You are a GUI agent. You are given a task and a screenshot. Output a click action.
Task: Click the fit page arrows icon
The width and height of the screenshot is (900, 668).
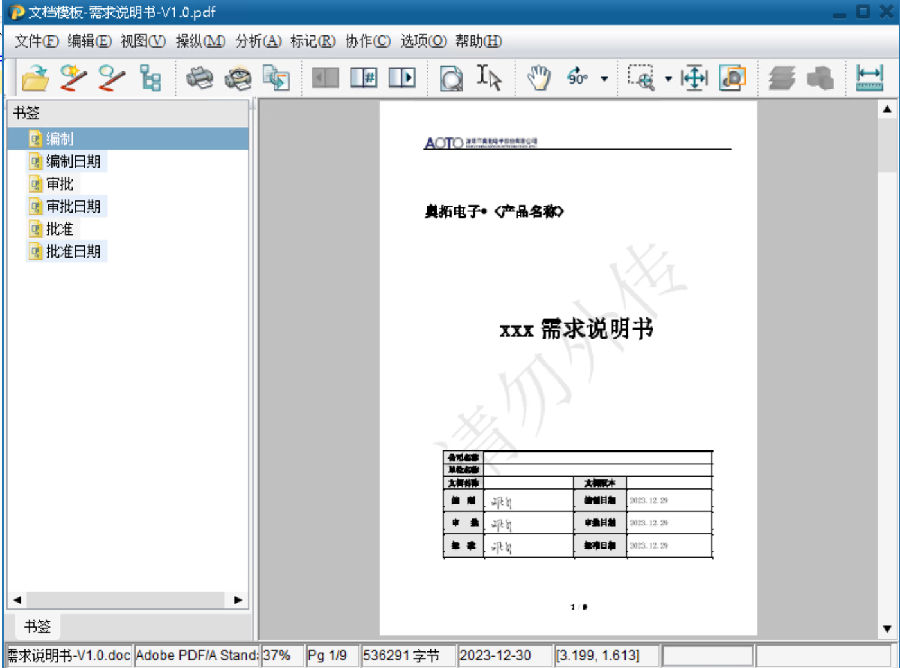click(694, 78)
